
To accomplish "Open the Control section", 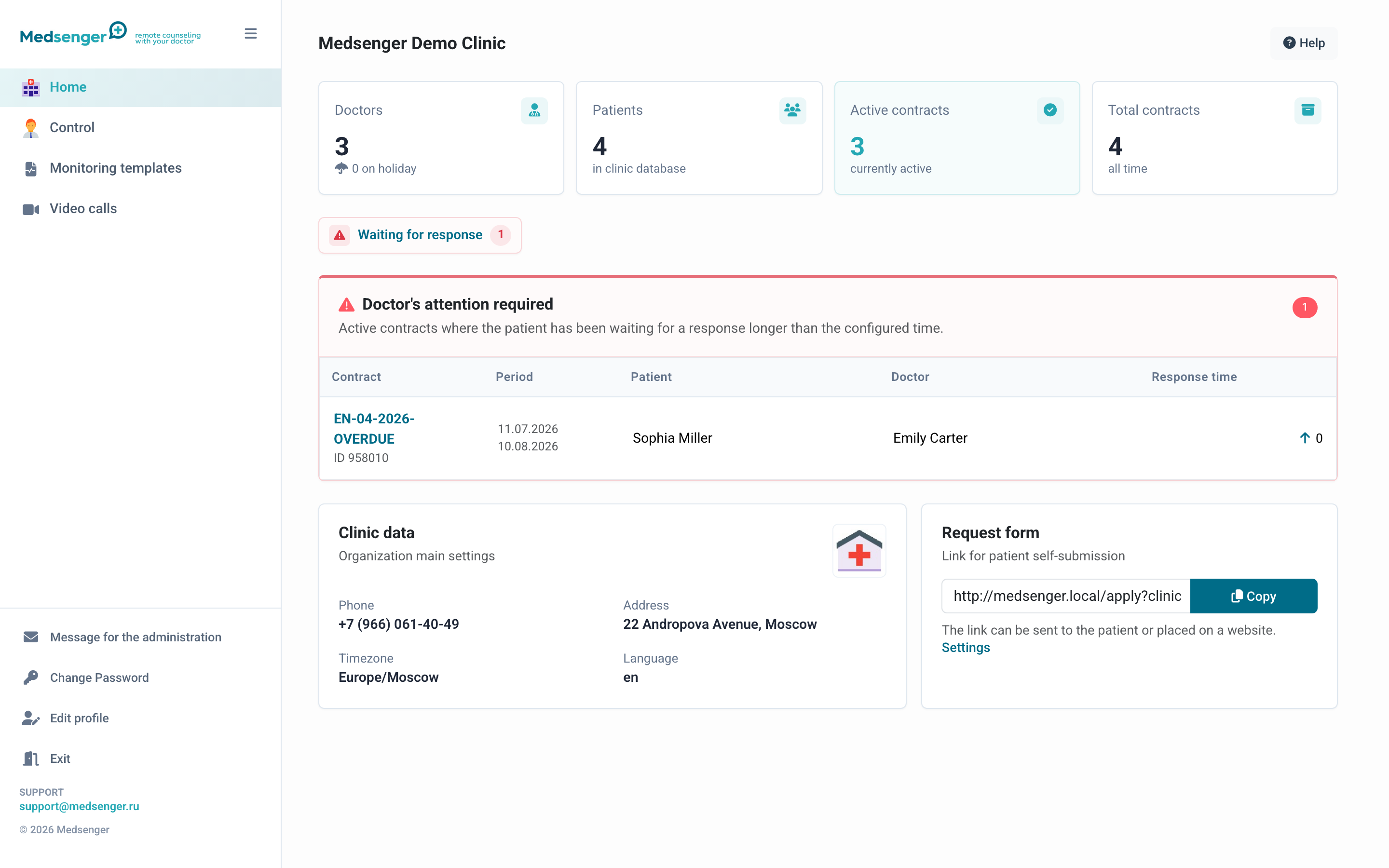I will pyautogui.click(x=141, y=127).
